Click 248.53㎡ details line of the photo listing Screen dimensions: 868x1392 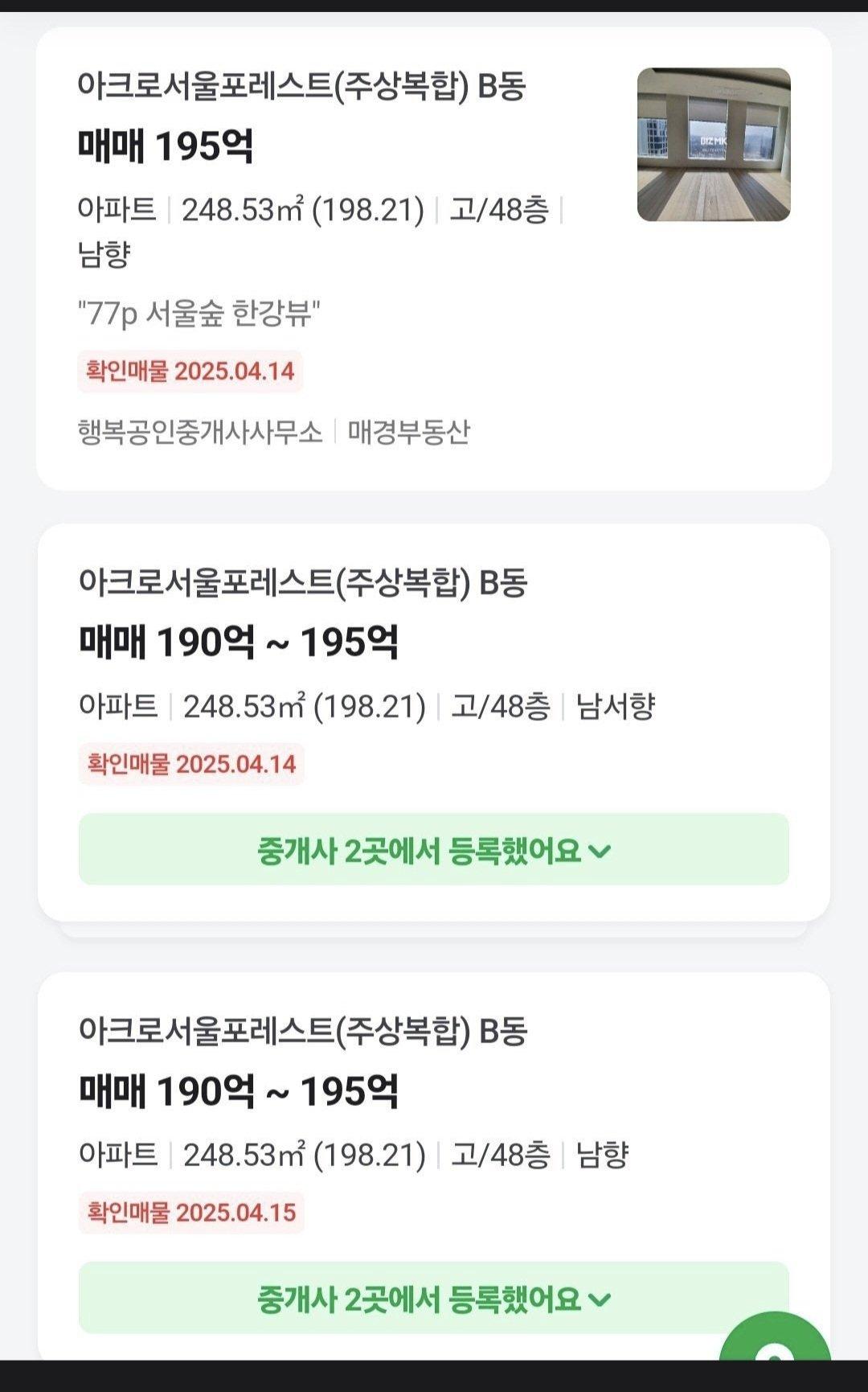(x=302, y=210)
